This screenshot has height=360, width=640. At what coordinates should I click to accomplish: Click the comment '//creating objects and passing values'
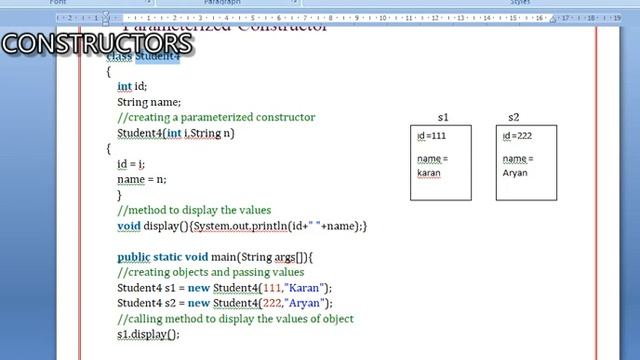coord(211,272)
